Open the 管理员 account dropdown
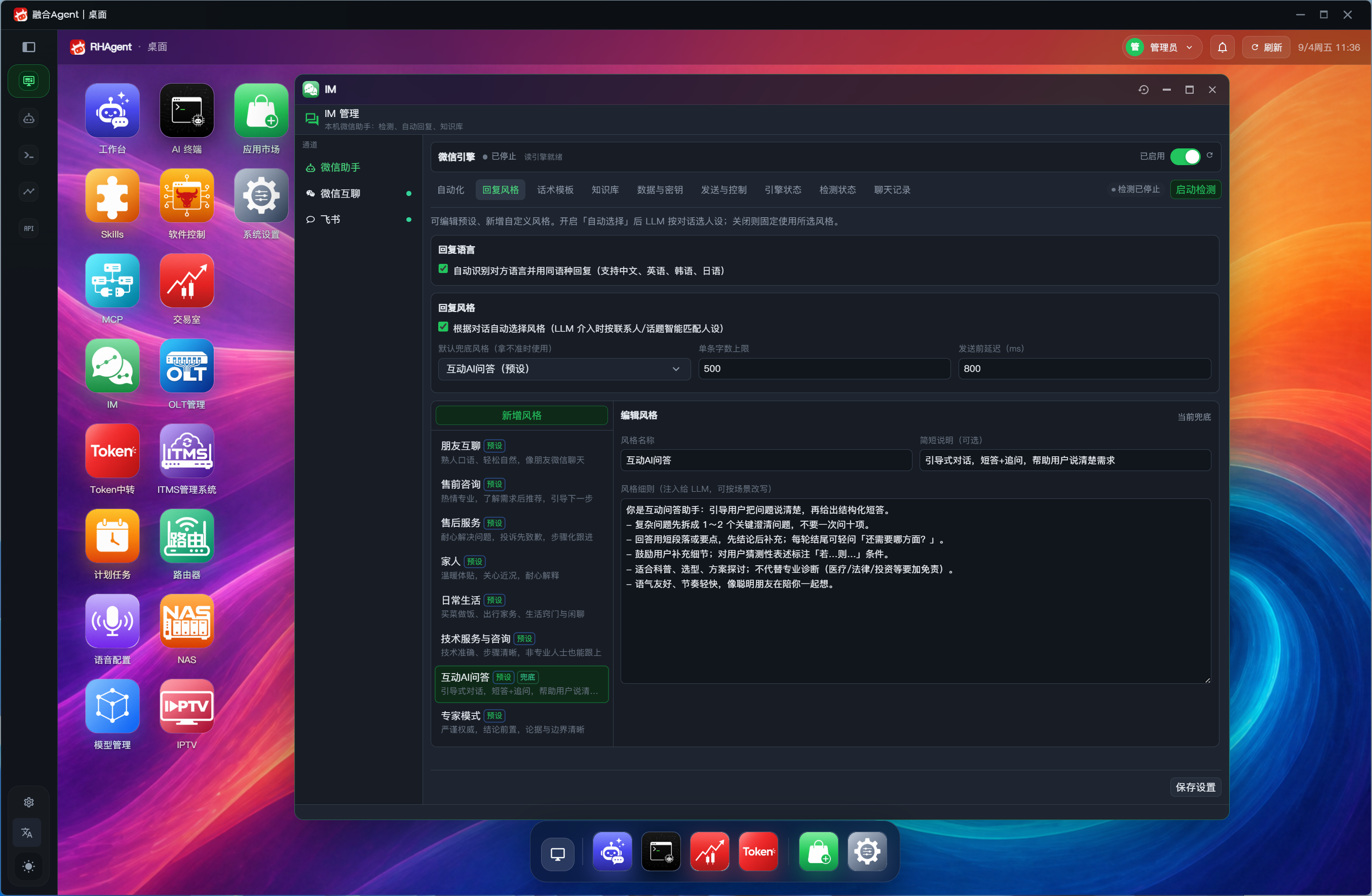The width and height of the screenshot is (1372, 896). 1162,47
